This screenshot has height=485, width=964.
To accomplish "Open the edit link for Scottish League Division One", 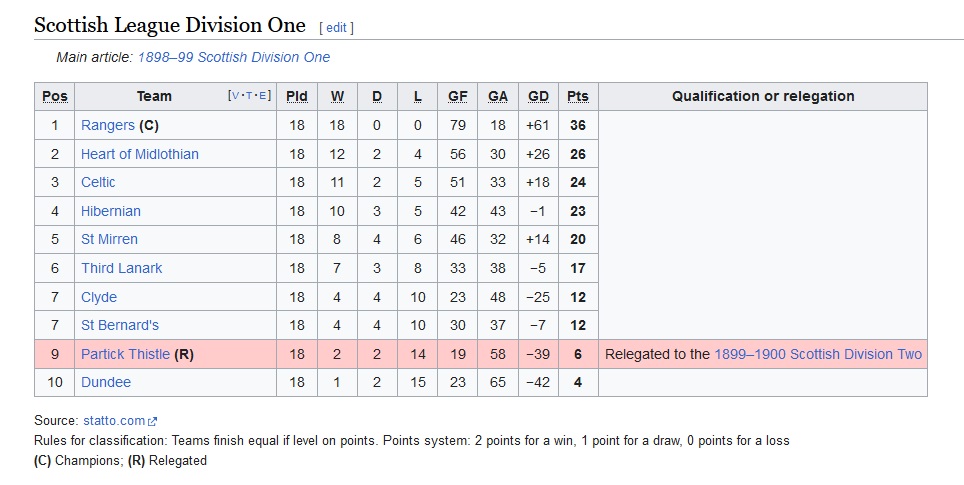I will point(336,28).
